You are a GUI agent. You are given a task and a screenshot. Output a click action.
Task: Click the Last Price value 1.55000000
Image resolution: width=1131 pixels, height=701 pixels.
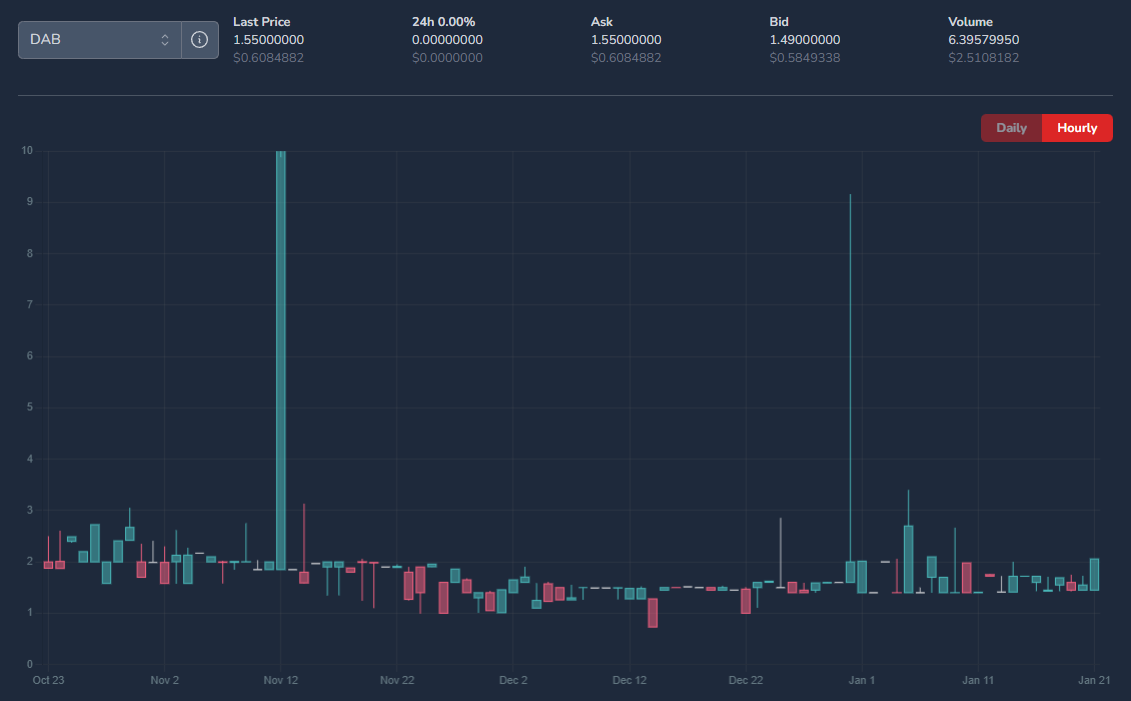pos(268,40)
